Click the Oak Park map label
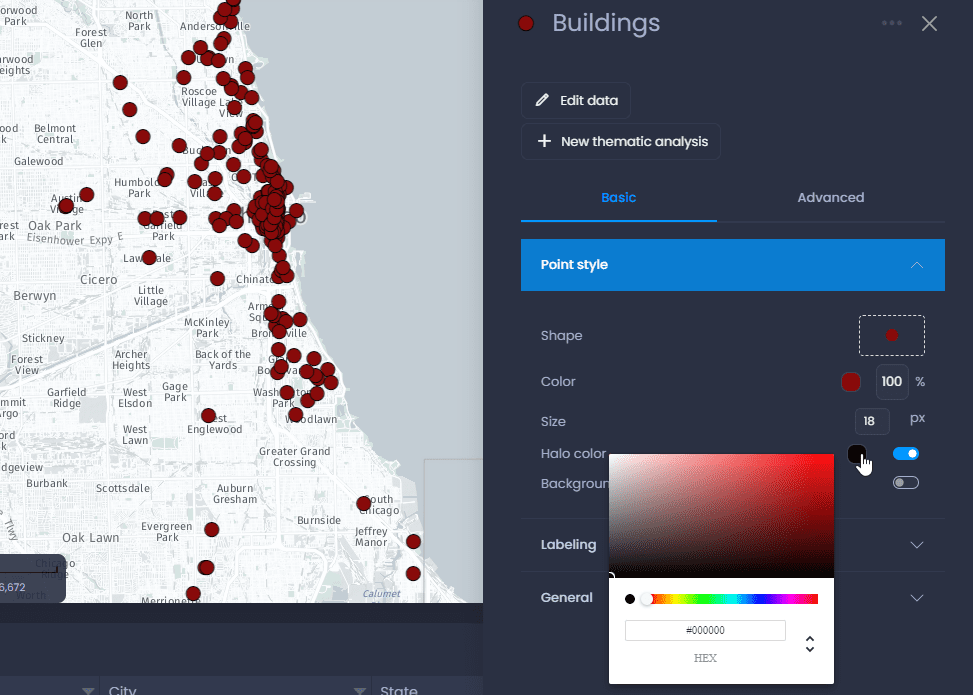Screen dimensions: 973x695 [55, 226]
